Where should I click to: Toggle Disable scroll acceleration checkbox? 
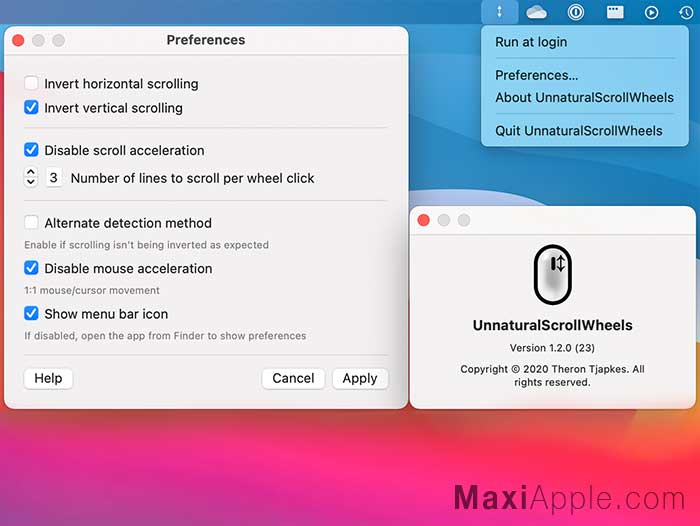tap(31, 150)
